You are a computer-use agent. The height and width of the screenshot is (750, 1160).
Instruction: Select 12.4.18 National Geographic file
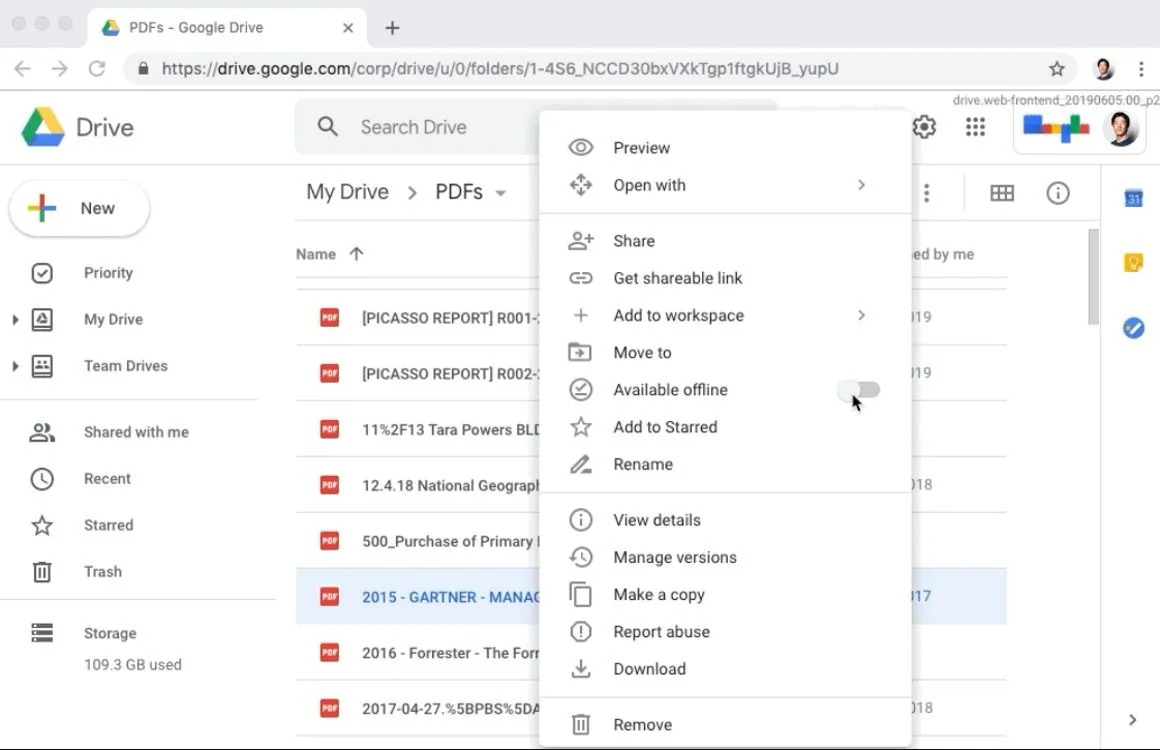[450, 485]
